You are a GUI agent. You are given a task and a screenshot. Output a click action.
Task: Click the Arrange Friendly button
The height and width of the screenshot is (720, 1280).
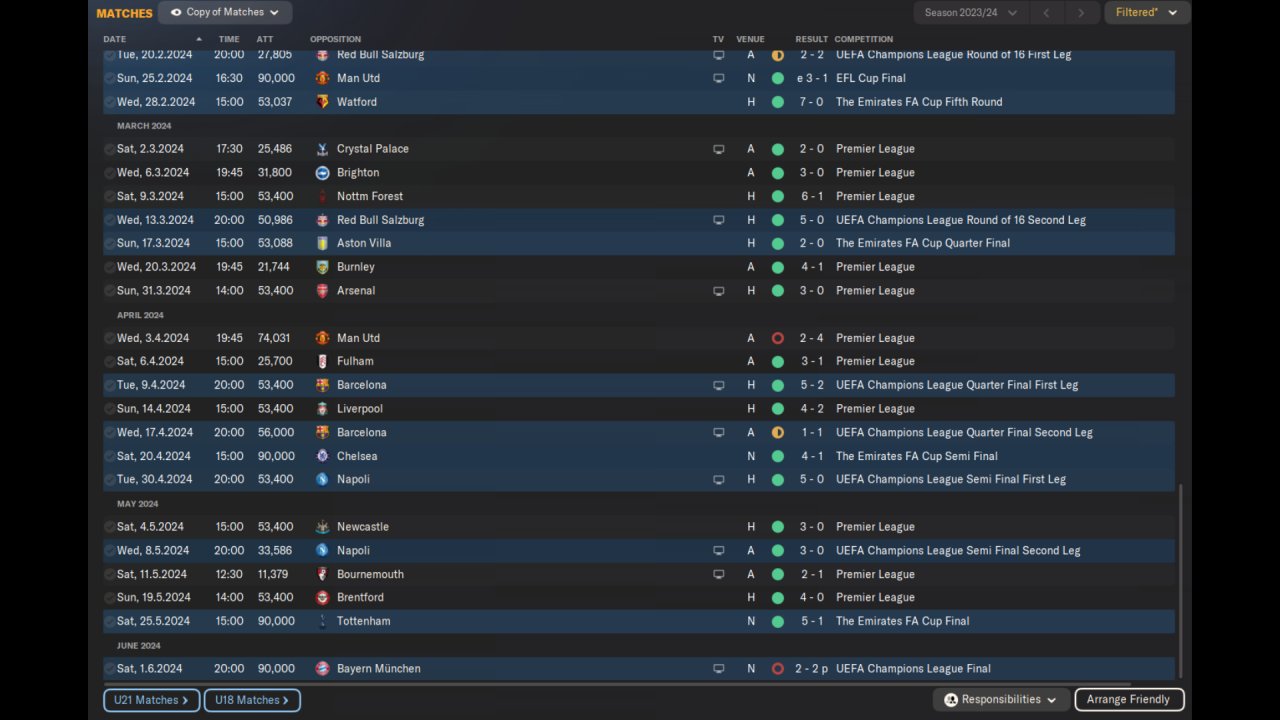click(x=1128, y=700)
